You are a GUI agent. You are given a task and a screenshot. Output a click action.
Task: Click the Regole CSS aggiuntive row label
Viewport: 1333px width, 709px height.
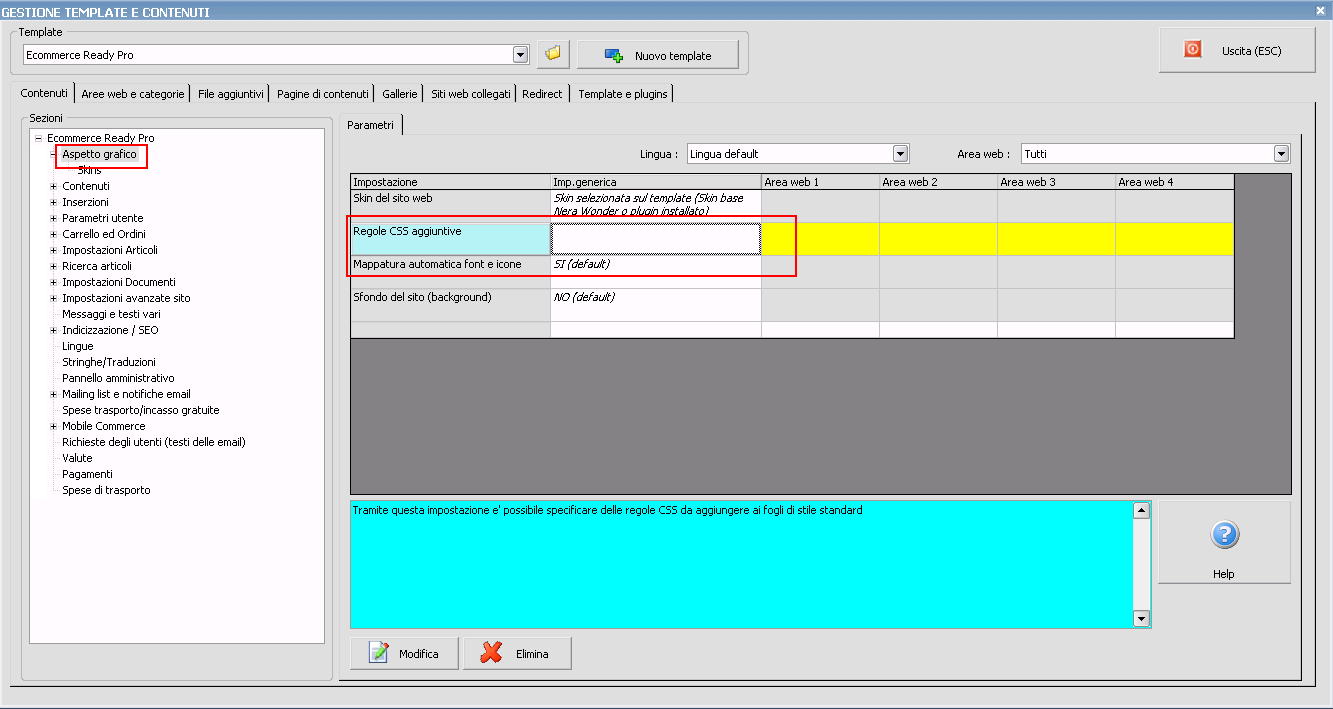click(450, 238)
